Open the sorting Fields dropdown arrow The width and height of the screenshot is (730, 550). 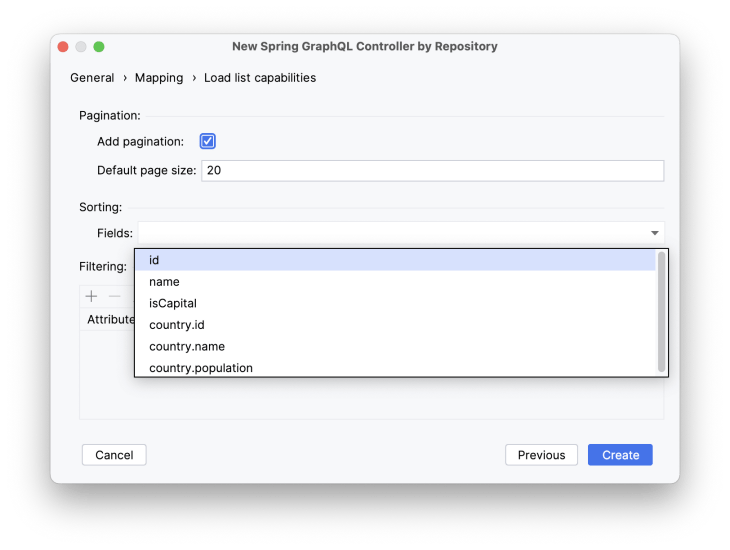655,233
